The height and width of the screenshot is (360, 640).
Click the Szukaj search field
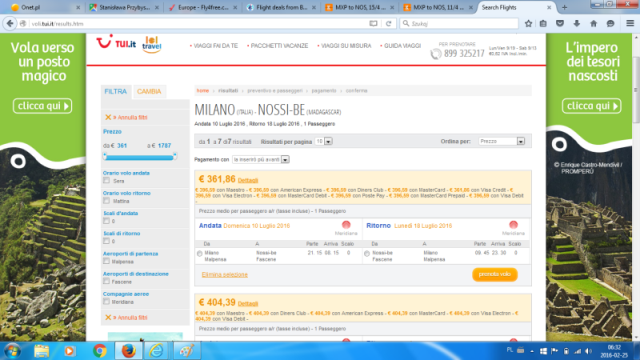tap(459, 24)
